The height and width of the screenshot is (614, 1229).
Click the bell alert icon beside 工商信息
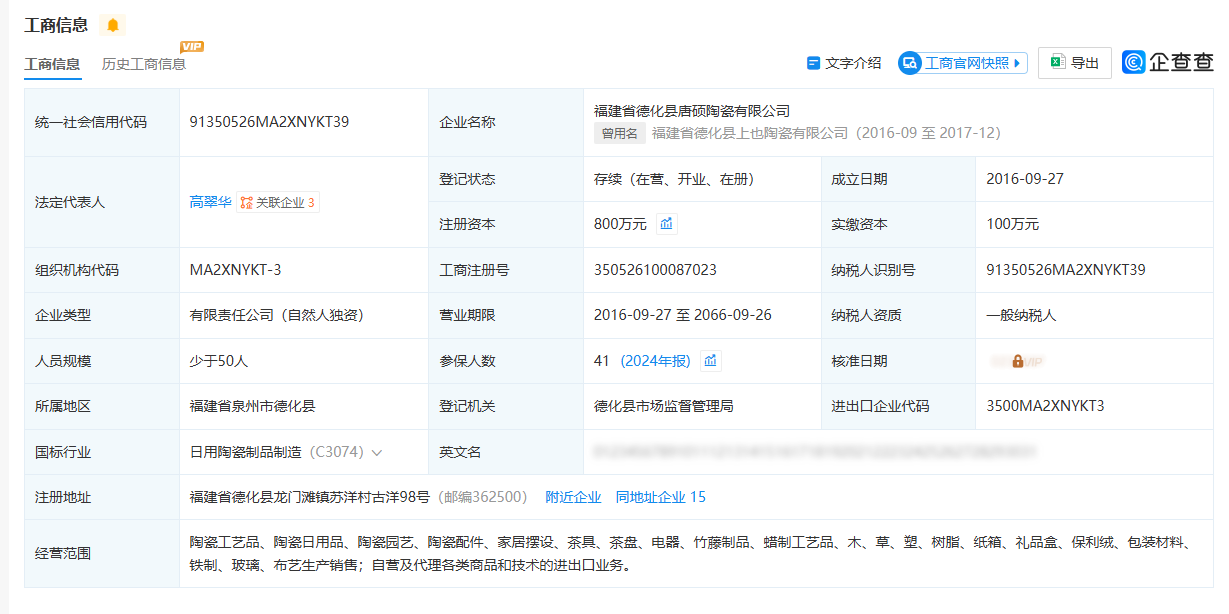[113, 25]
